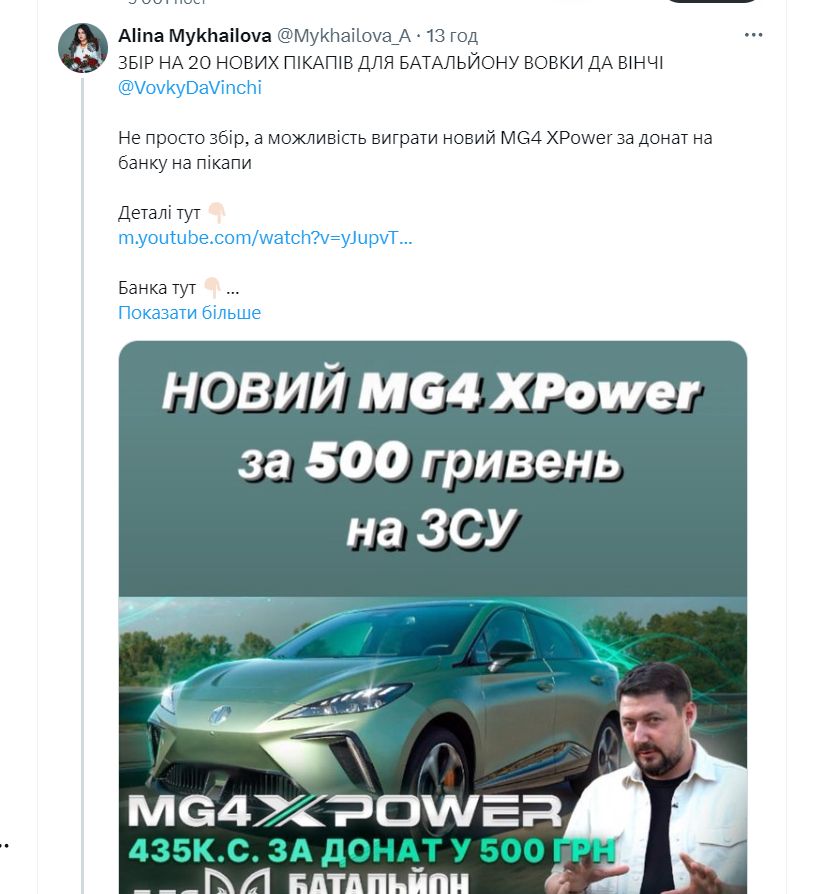Screen dimensions: 817x894
Task: Click Alina Mykhailova's profile avatar
Action: coord(83,48)
